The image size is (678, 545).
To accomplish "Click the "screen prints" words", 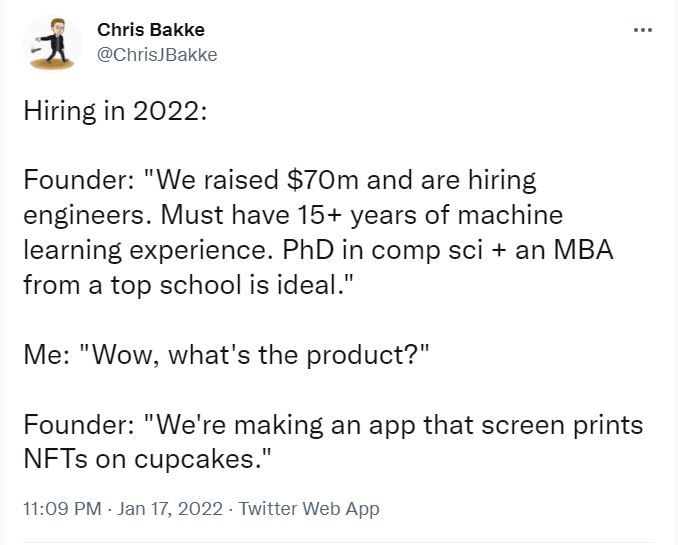I will [562, 426].
